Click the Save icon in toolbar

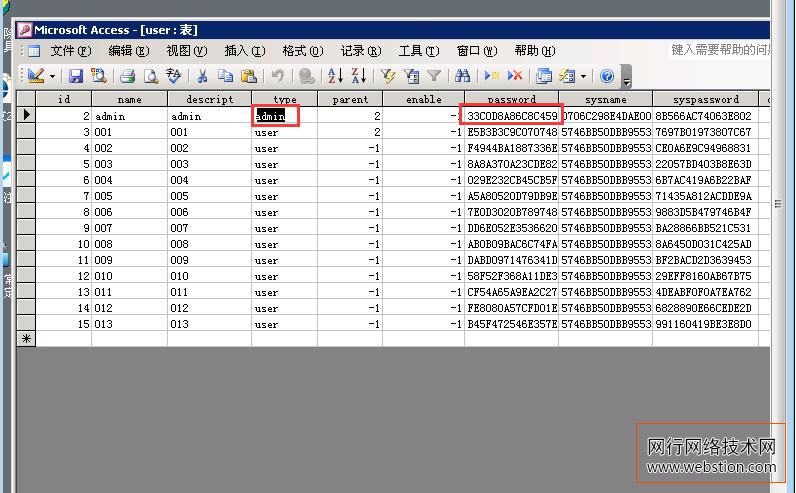[x=76, y=76]
